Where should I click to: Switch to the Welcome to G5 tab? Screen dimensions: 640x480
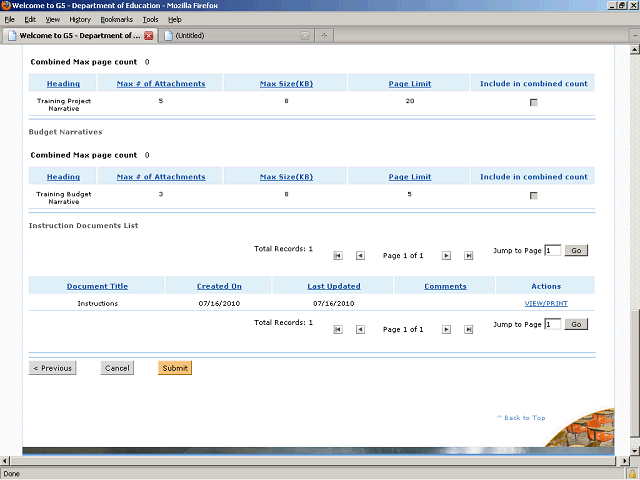tap(79, 36)
